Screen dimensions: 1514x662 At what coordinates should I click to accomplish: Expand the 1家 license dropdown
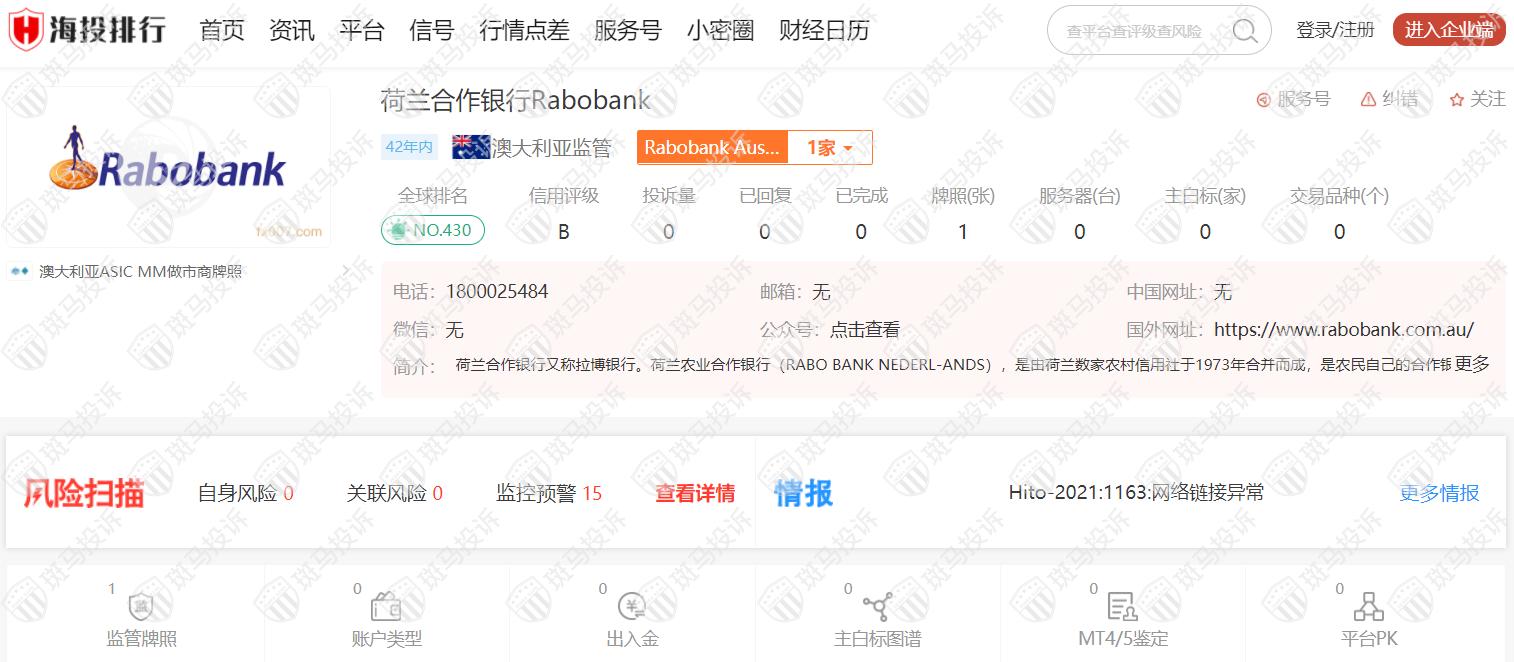829,148
